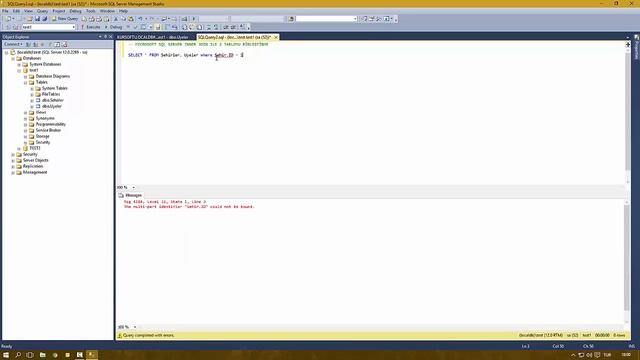Click the Windows Start button

coord(6,355)
